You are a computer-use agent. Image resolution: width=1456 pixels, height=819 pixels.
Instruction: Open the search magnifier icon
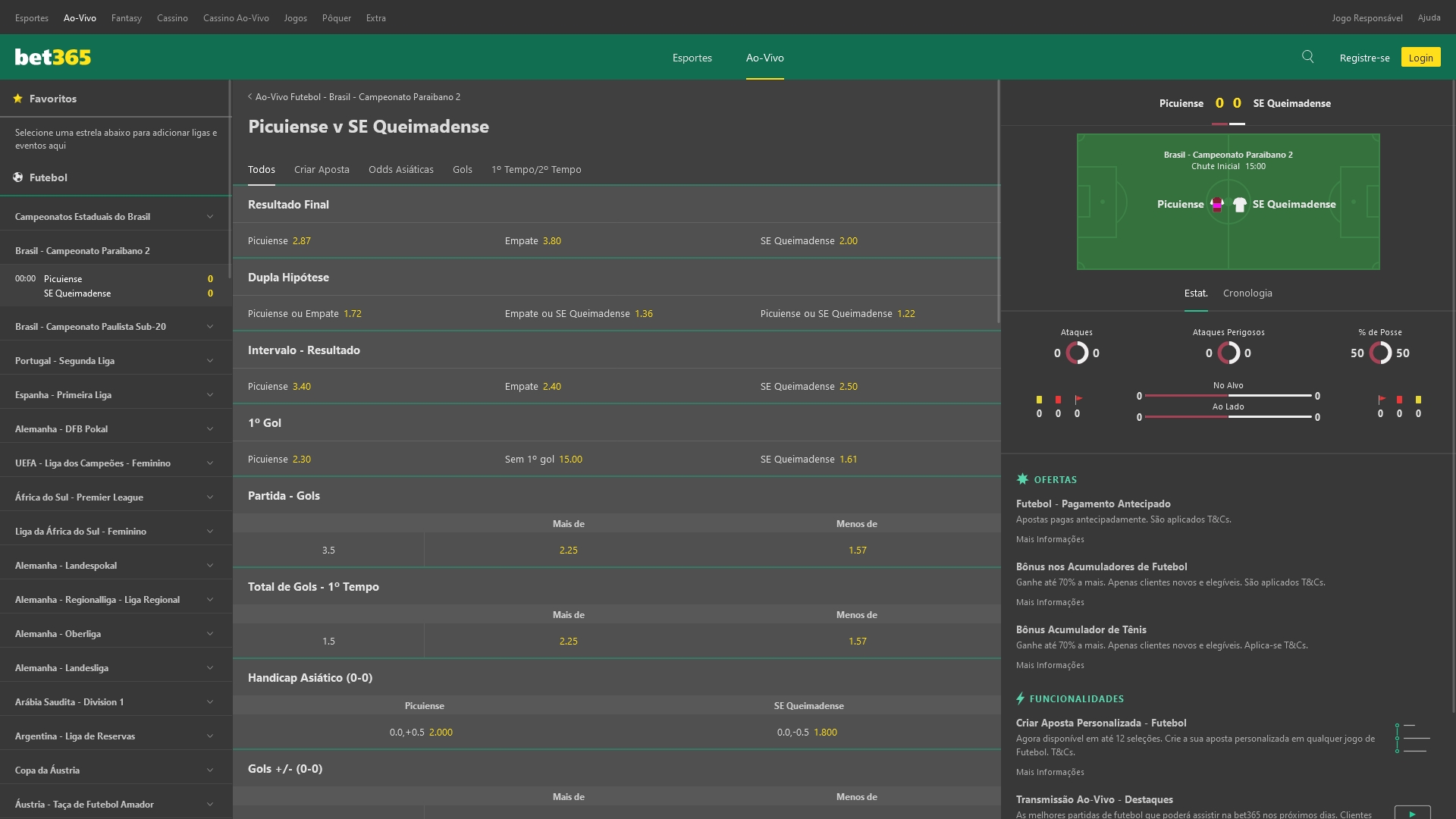pyautogui.click(x=1307, y=57)
